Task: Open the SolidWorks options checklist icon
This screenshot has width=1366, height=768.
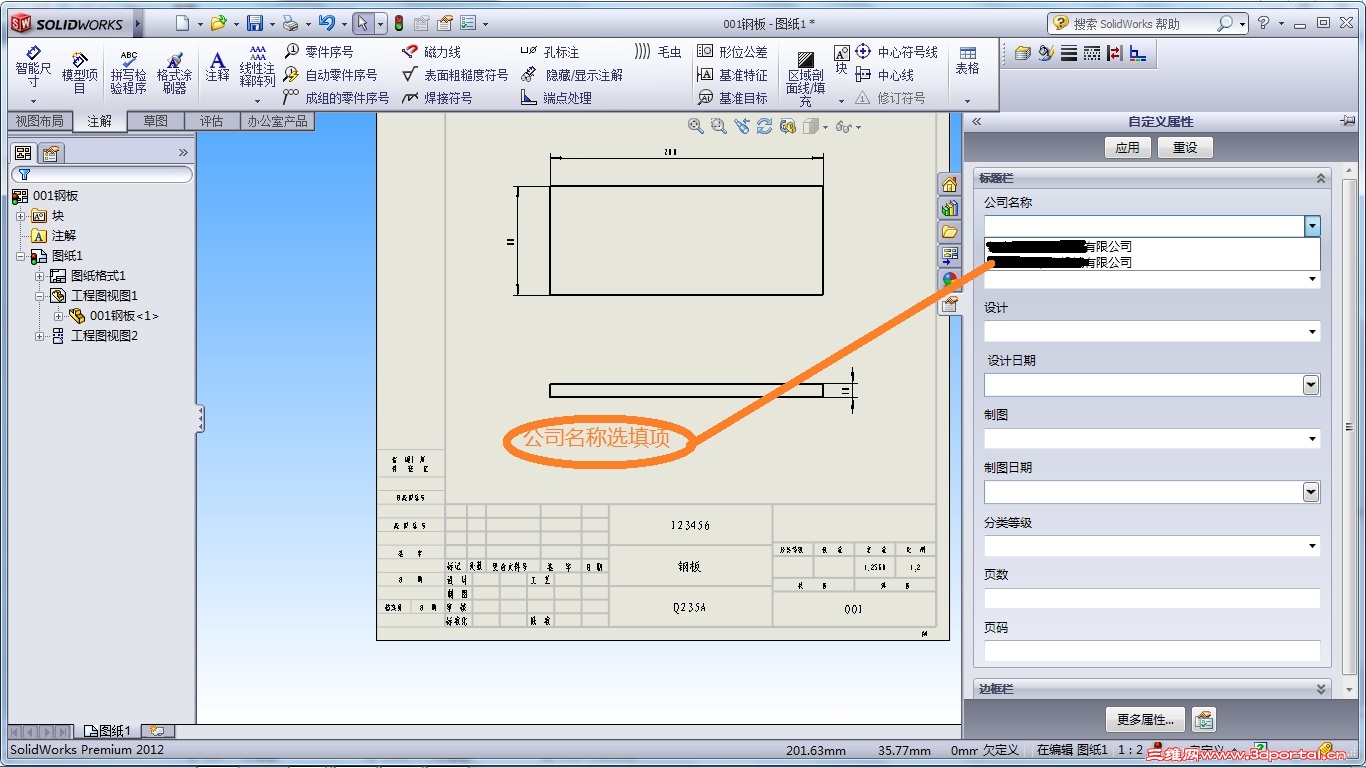Action: [467, 23]
